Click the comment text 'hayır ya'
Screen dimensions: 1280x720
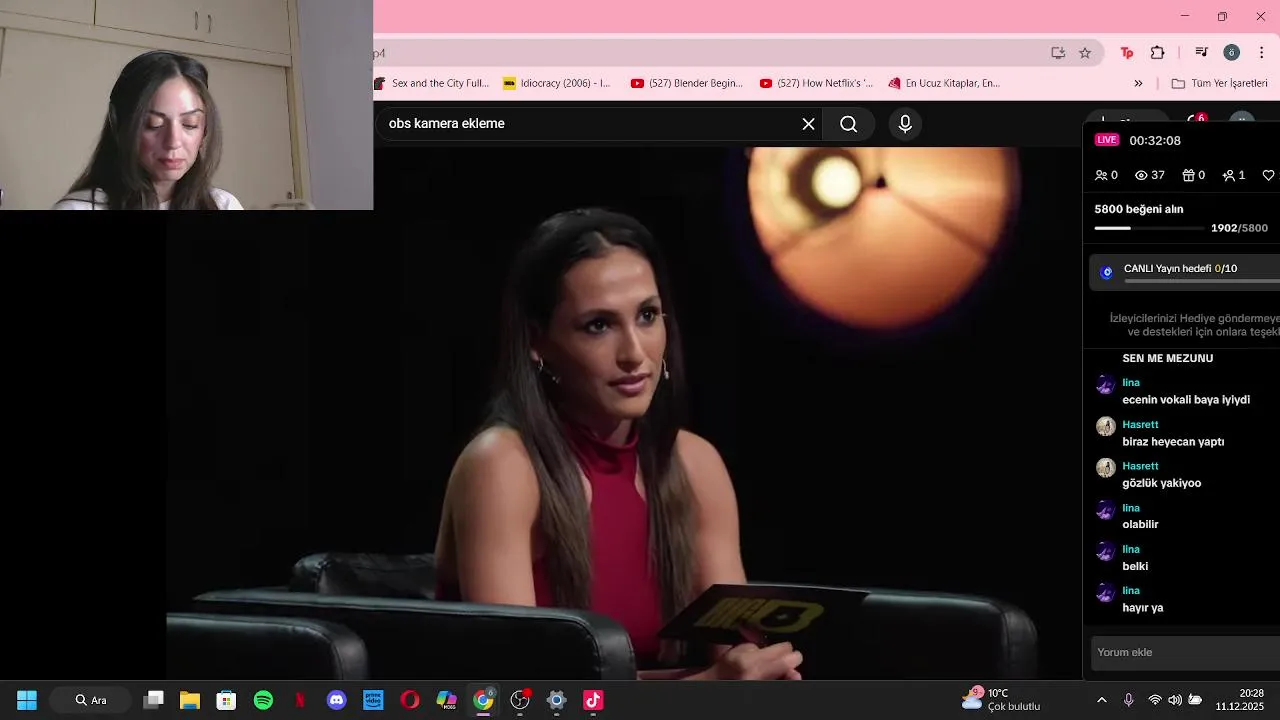(x=1143, y=608)
